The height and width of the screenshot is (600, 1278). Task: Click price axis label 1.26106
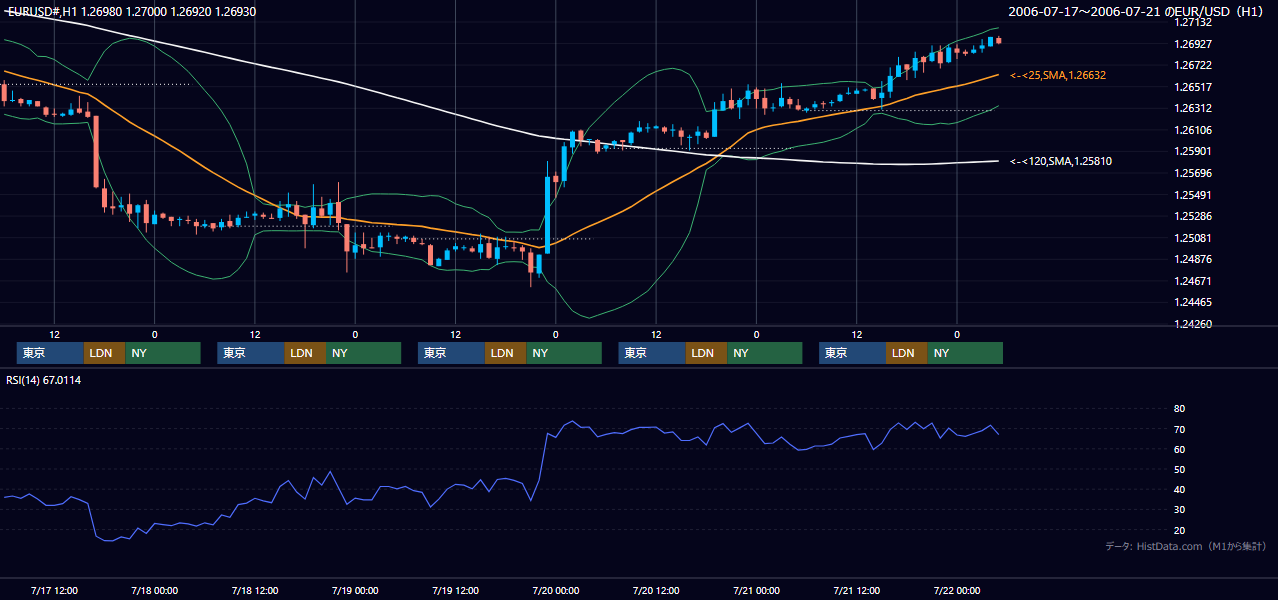1194,130
